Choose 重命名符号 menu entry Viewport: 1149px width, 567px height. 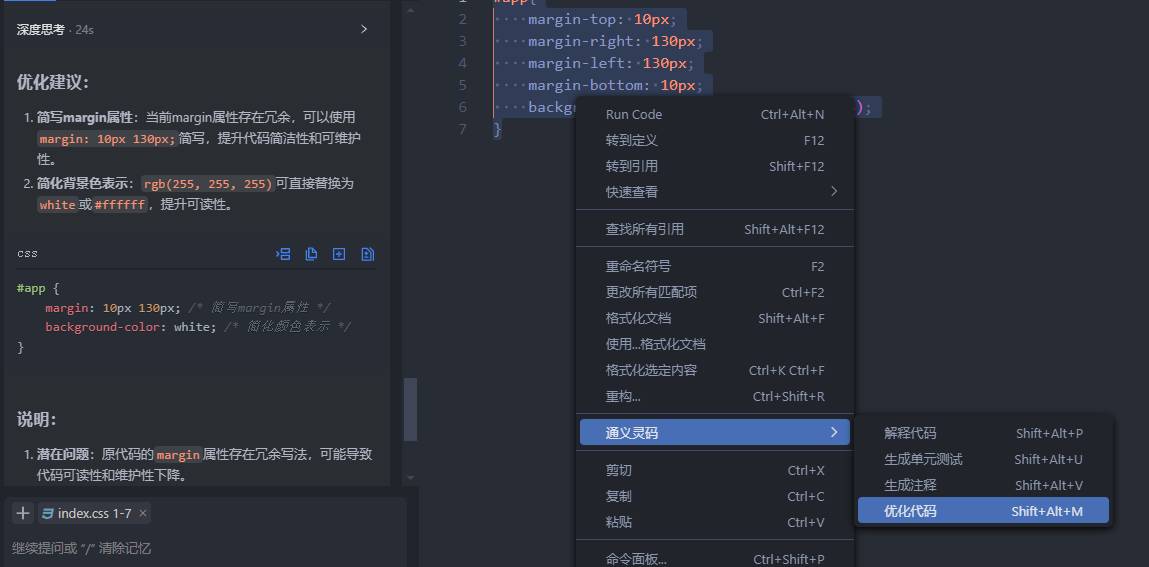[714, 266]
